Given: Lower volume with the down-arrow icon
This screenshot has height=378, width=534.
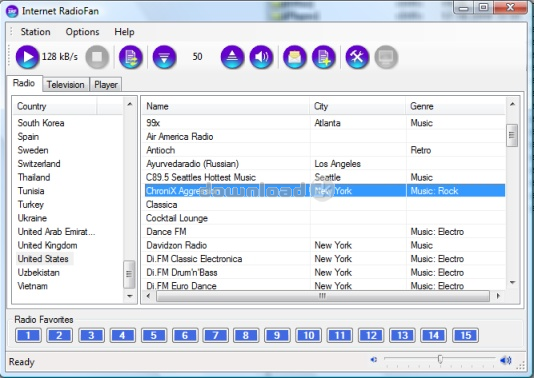Looking at the screenshot, I should coord(164,57).
